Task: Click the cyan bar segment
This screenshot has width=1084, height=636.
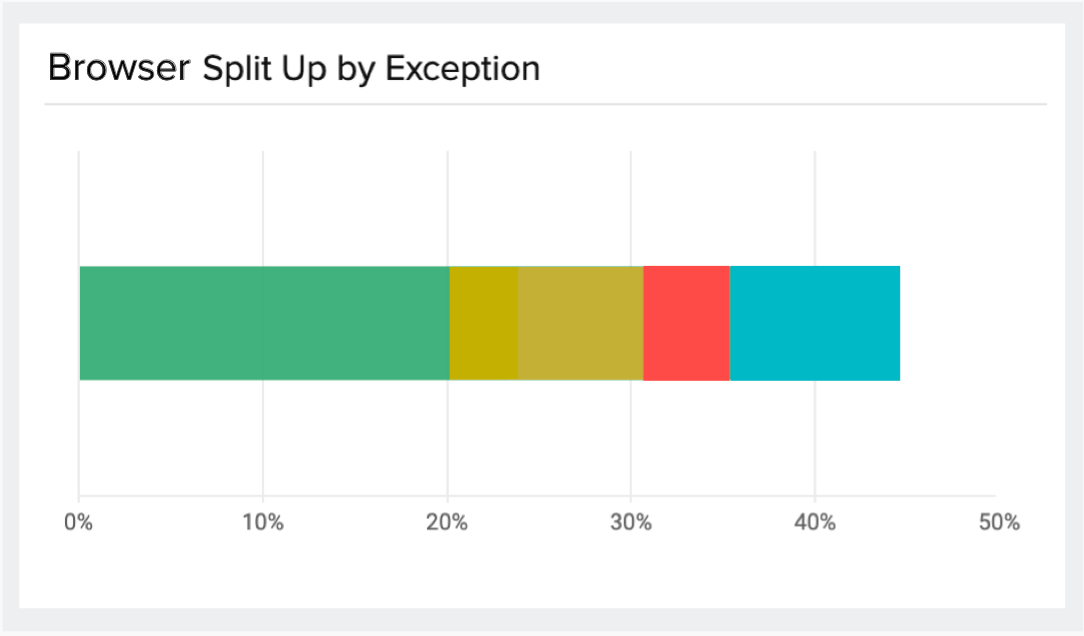Action: (815, 323)
